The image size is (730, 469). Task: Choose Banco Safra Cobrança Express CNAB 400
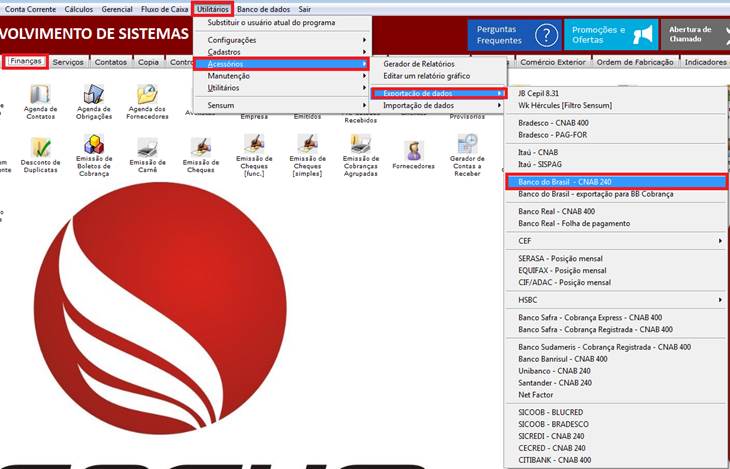[617, 318]
